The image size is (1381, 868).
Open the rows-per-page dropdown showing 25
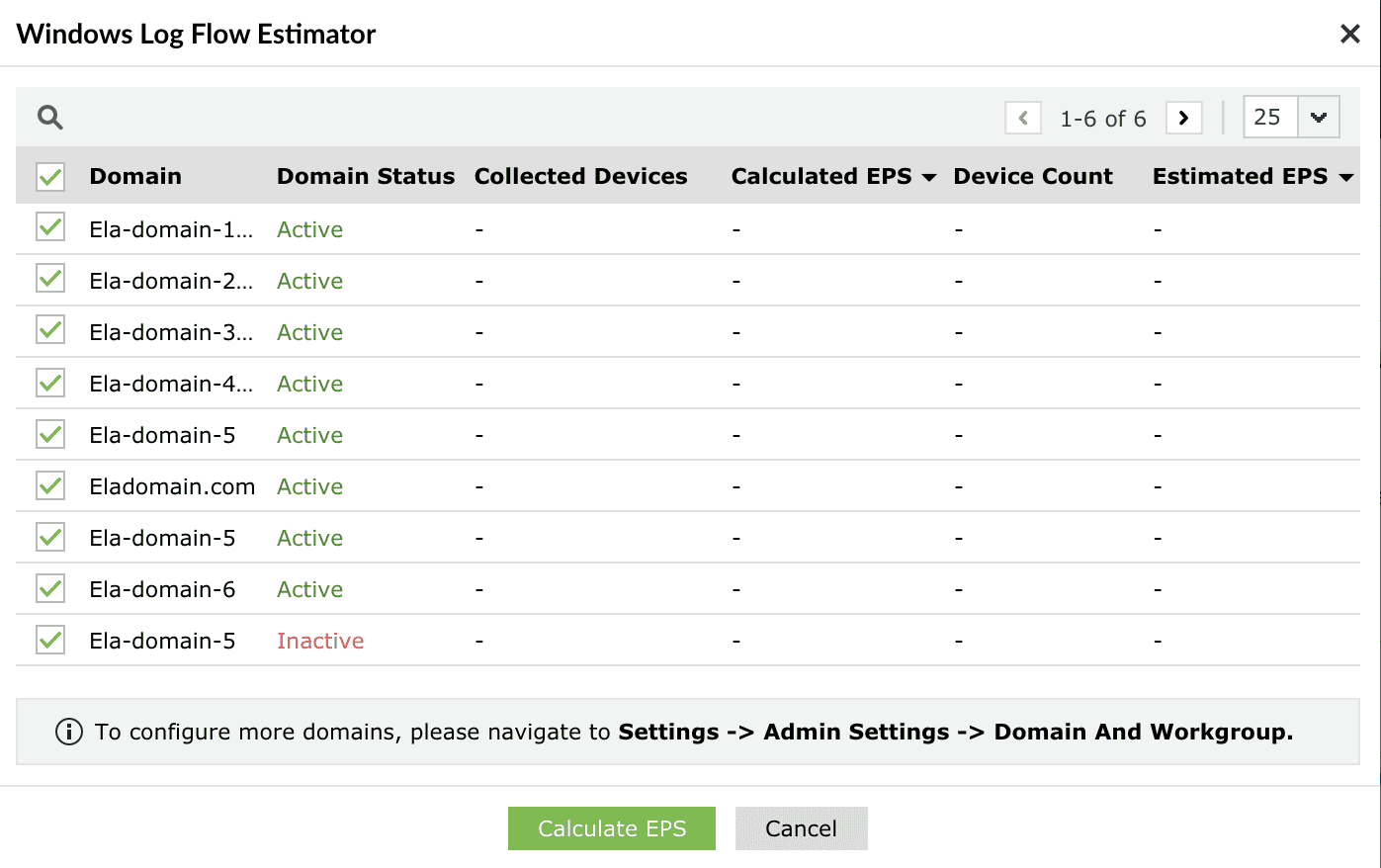[x=1318, y=118]
